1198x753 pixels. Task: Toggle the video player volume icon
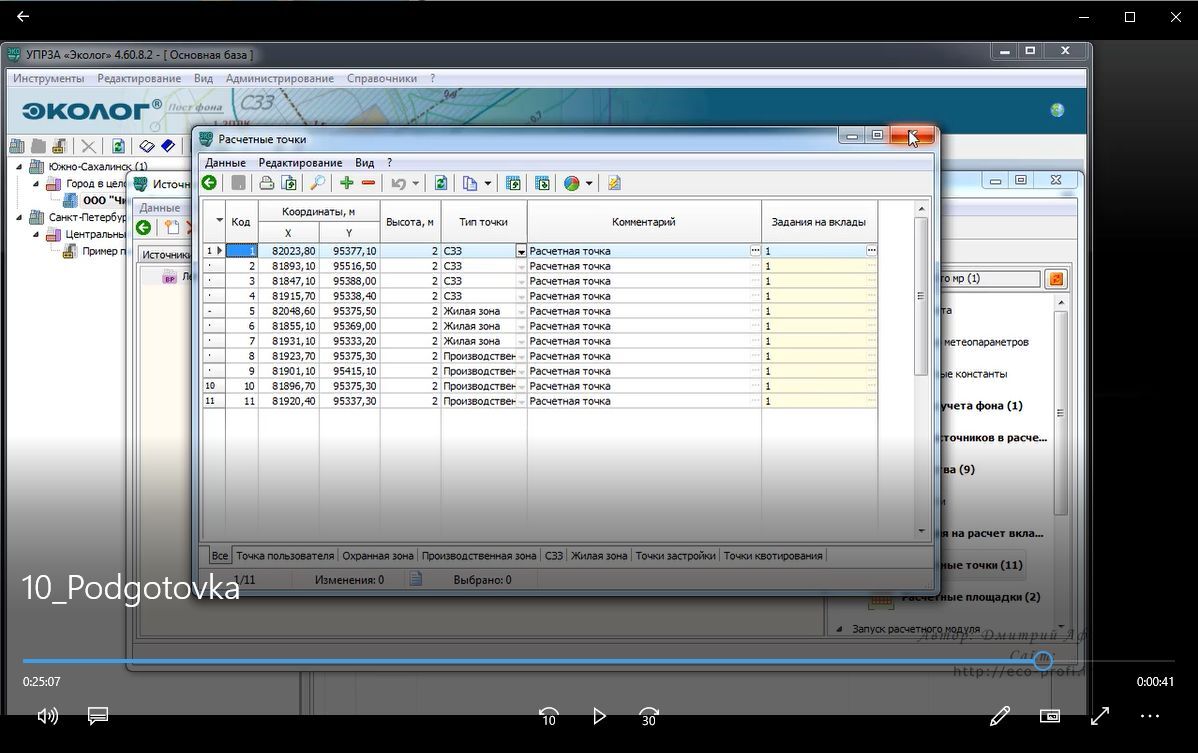[x=47, y=716]
